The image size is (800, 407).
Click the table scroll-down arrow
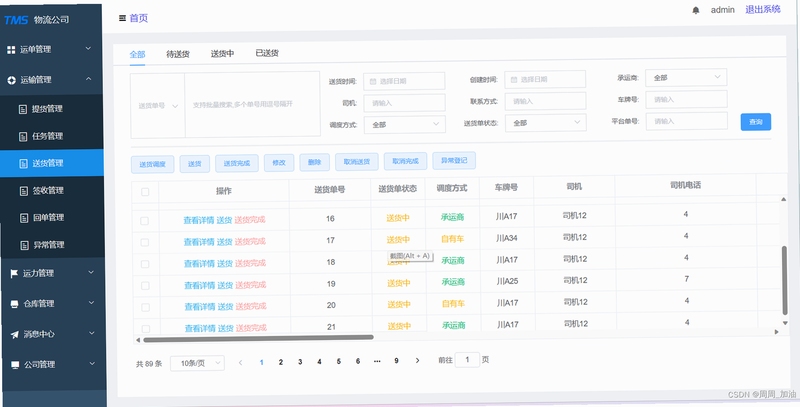pyautogui.click(x=785, y=323)
